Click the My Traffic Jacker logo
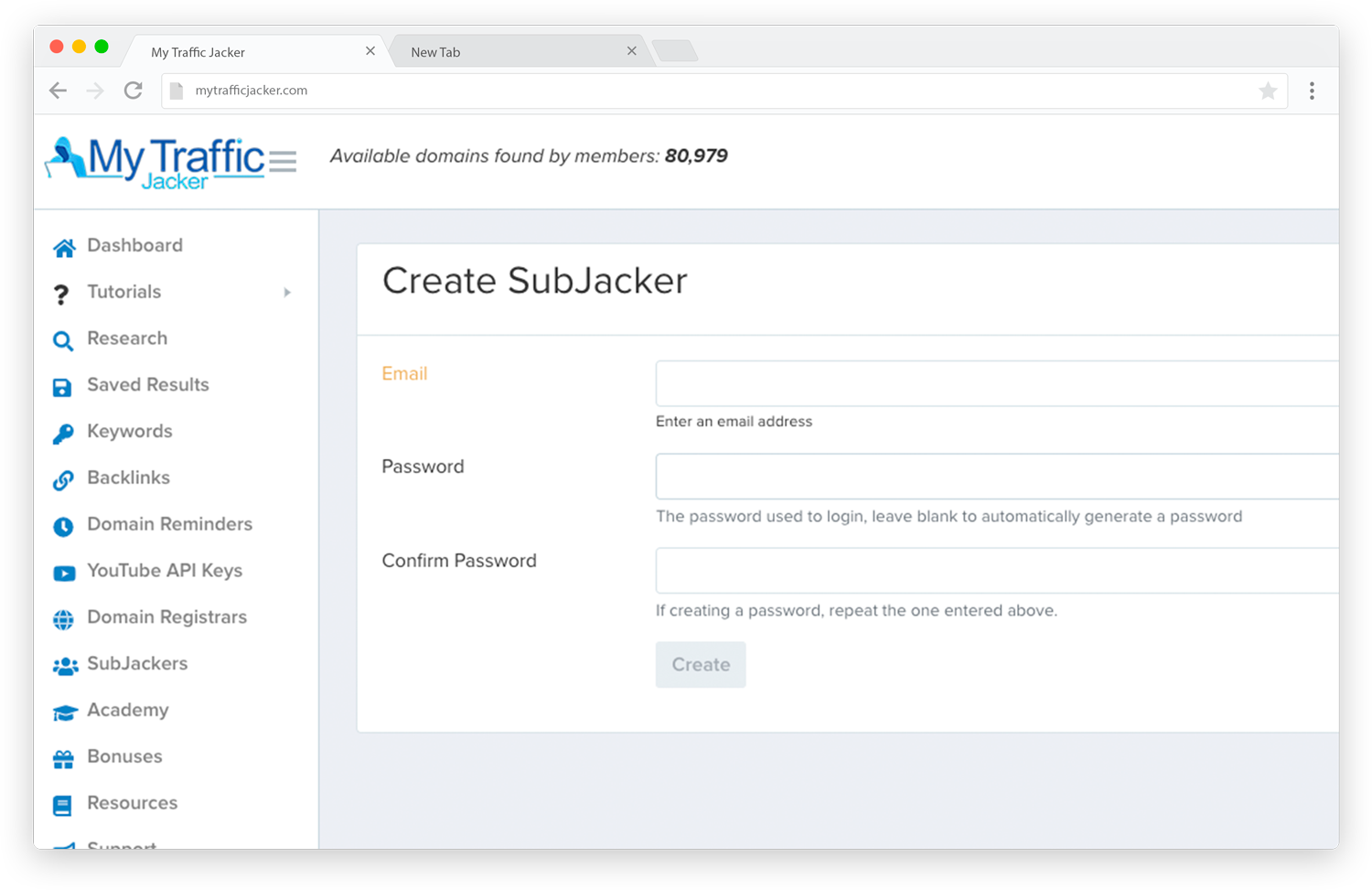Image resolution: width=1372 pixels, height=890 pixels. [154, 163]
